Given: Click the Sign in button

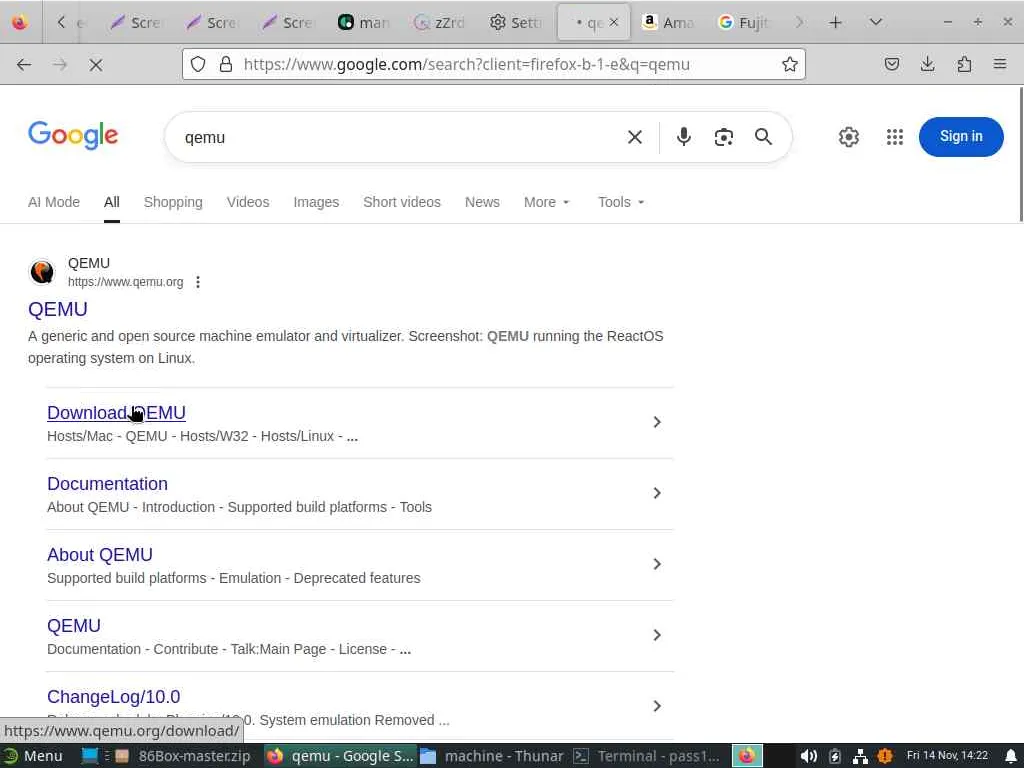Looking at the screenshot, I should [x=961, y=136].
